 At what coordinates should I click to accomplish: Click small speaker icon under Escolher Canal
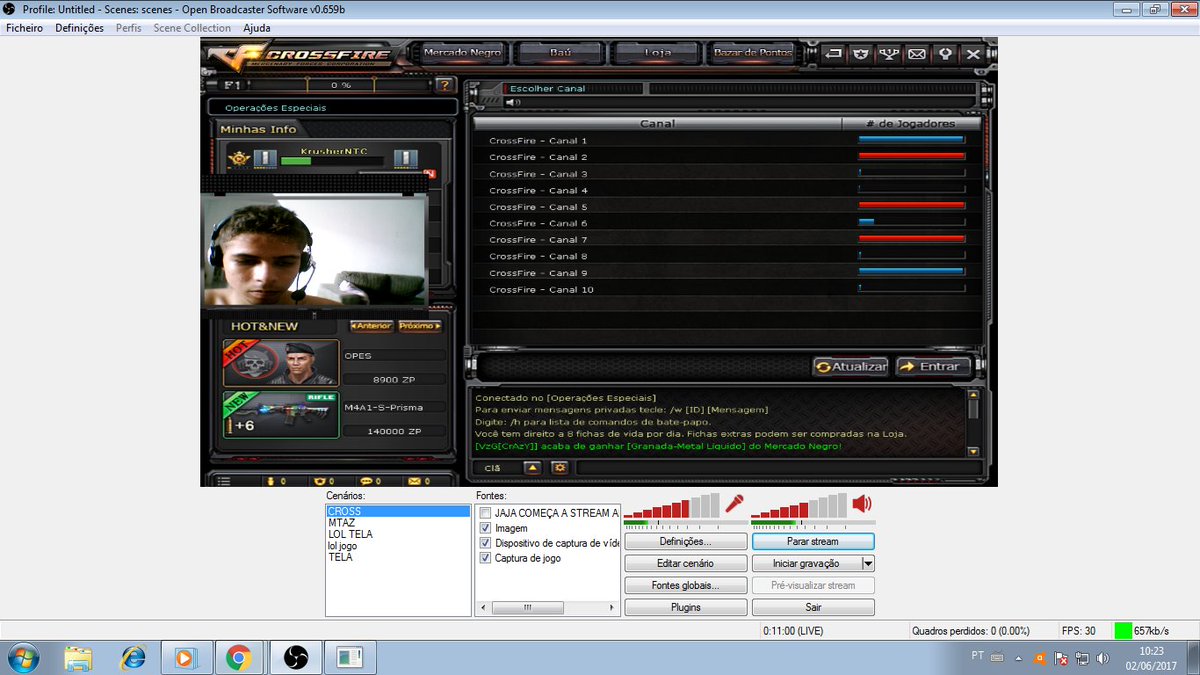[513, 102]
